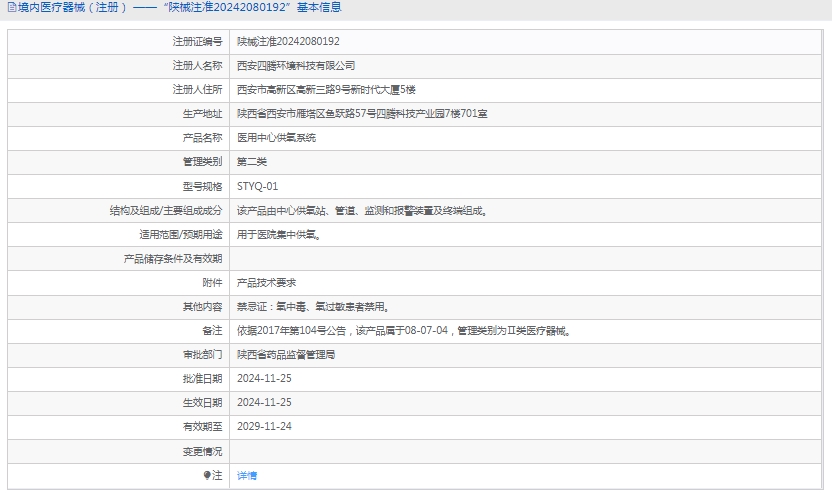Click the document icon beside the page title
The height and width of the screenshot is (495, 832).
point(10,8)
